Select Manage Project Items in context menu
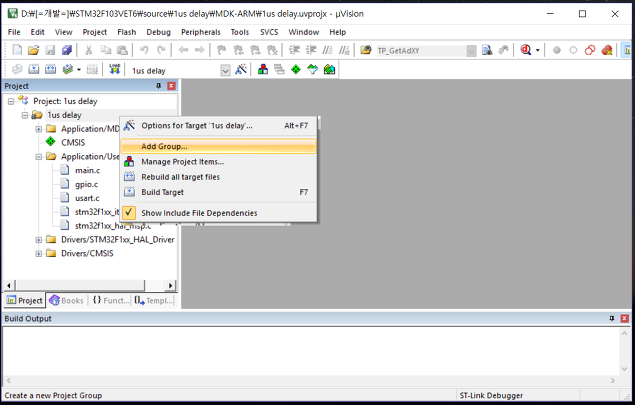The height and width of the screenshot is (405, 635). point(219,162)
